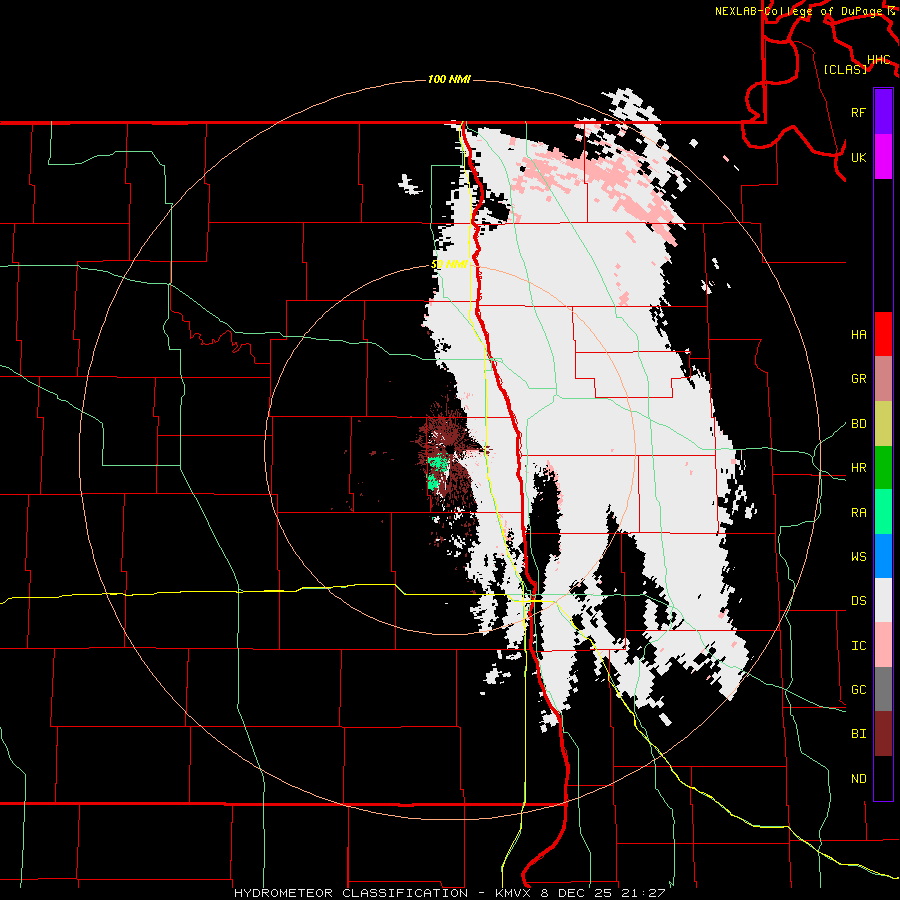This screenshot has height=900, width=900.
Task: Click the RF purple legend swatch
Action: 883,112
